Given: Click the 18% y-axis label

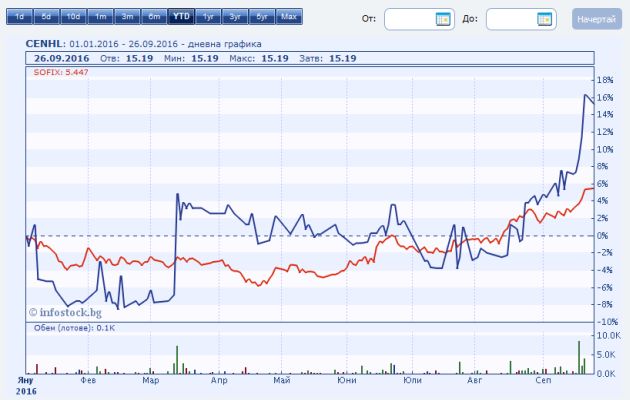Looking at the screenshot, I should 605,80.
